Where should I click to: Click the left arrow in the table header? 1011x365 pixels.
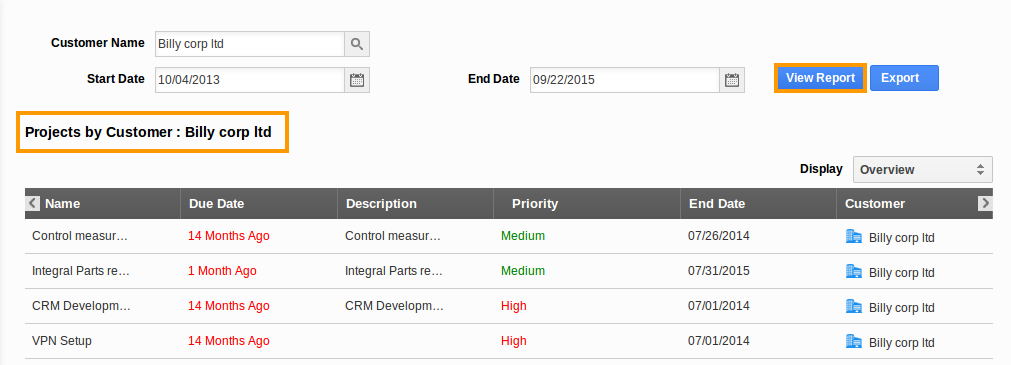(x=33, y=203)
